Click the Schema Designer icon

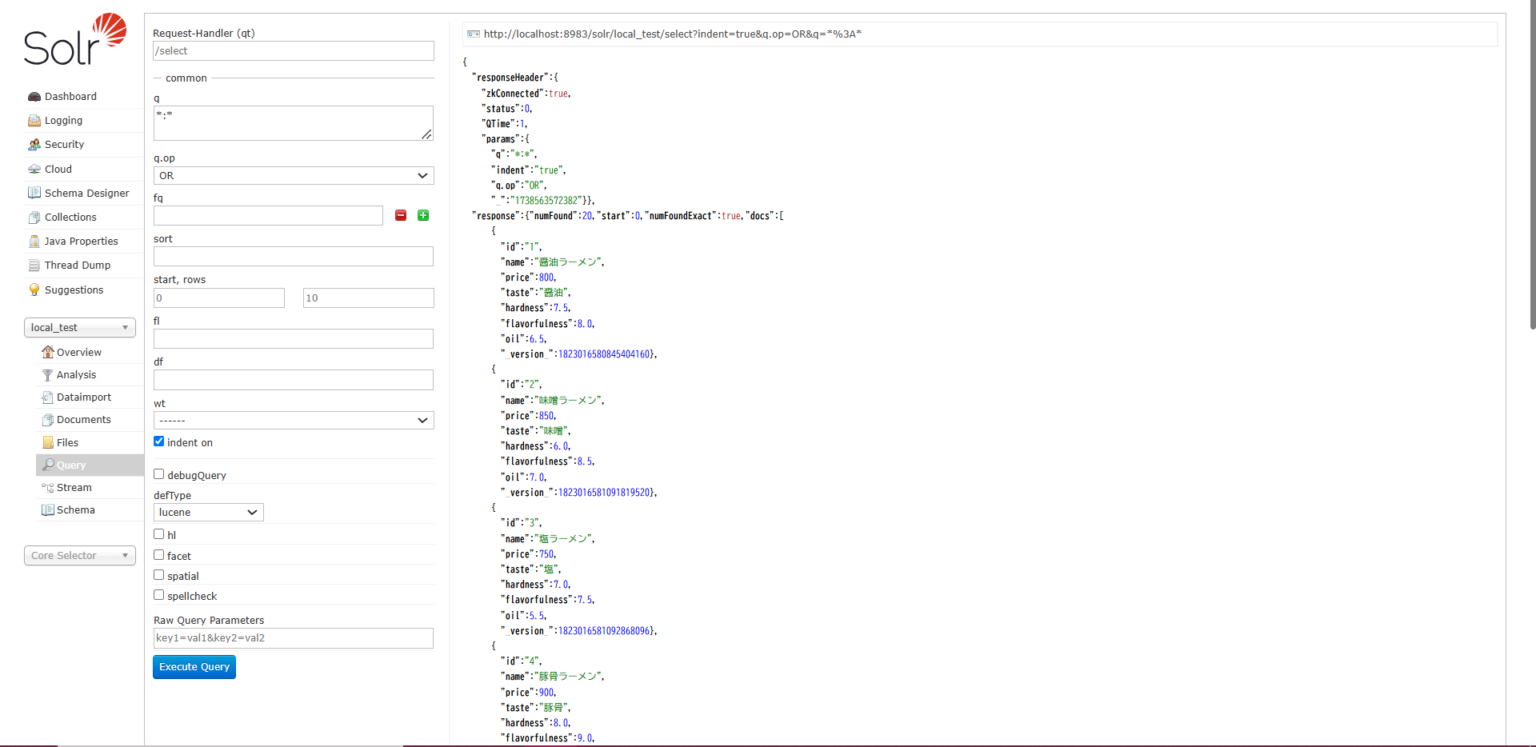34,193
